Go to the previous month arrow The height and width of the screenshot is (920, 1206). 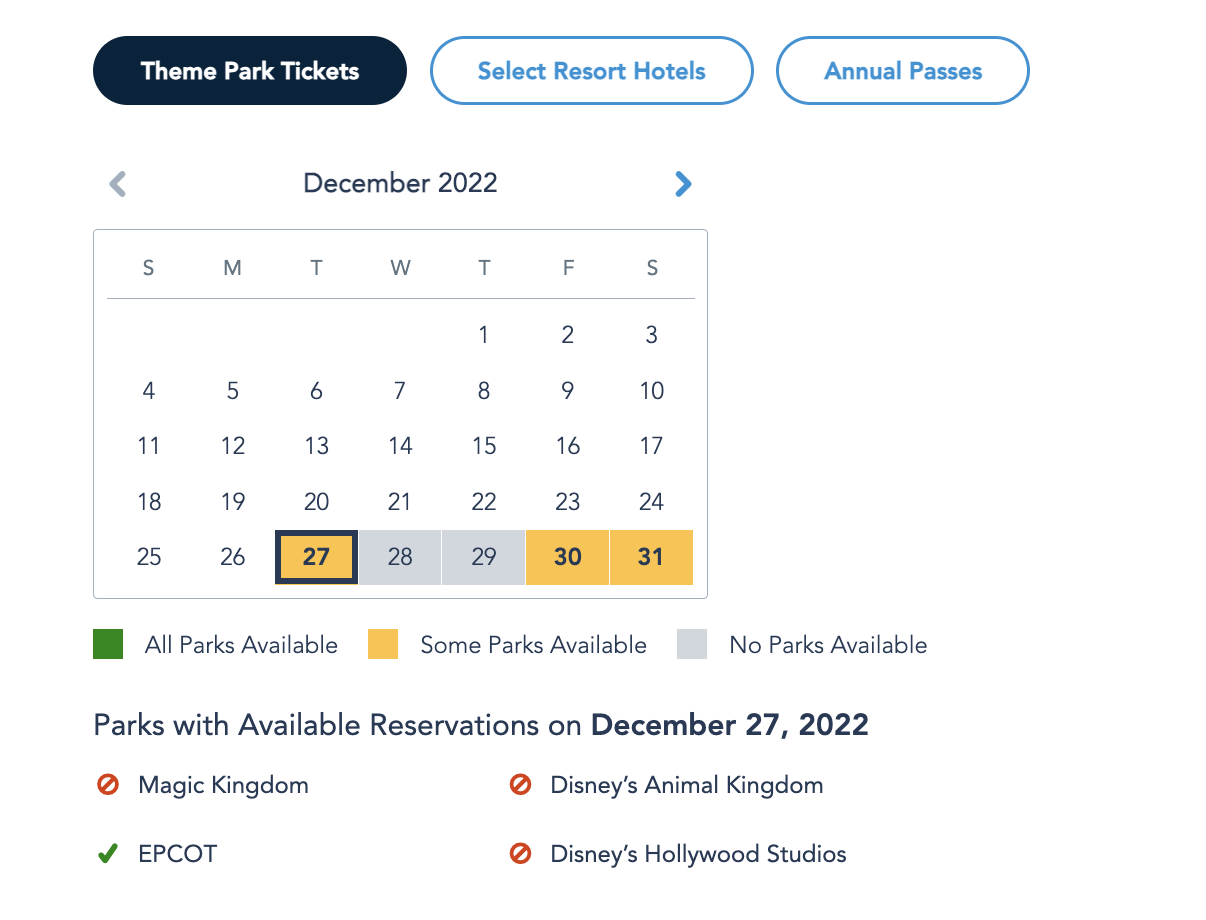click(x=118, y=184)
